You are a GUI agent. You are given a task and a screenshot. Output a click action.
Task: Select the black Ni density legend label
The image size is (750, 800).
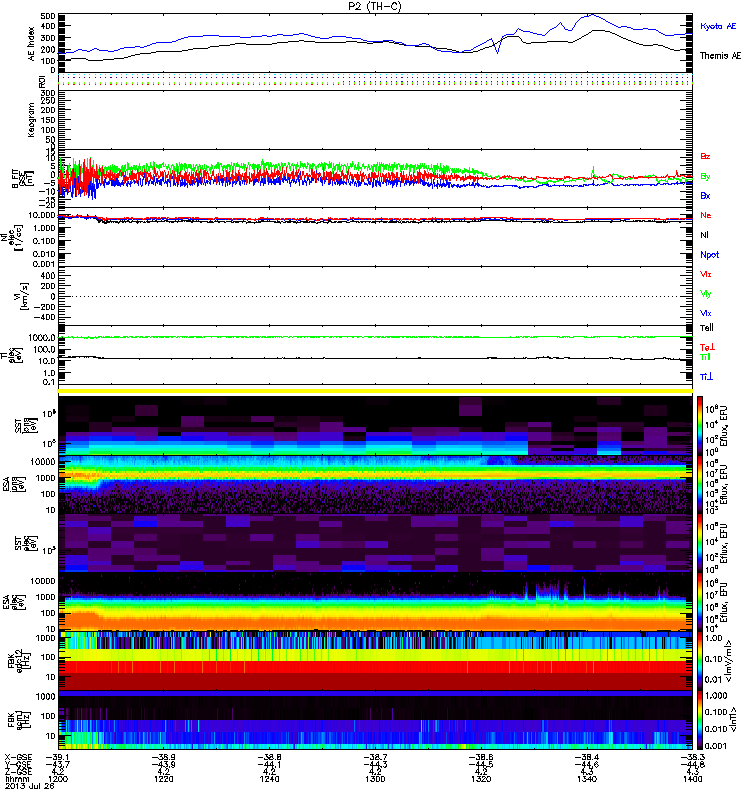[704, 235]
